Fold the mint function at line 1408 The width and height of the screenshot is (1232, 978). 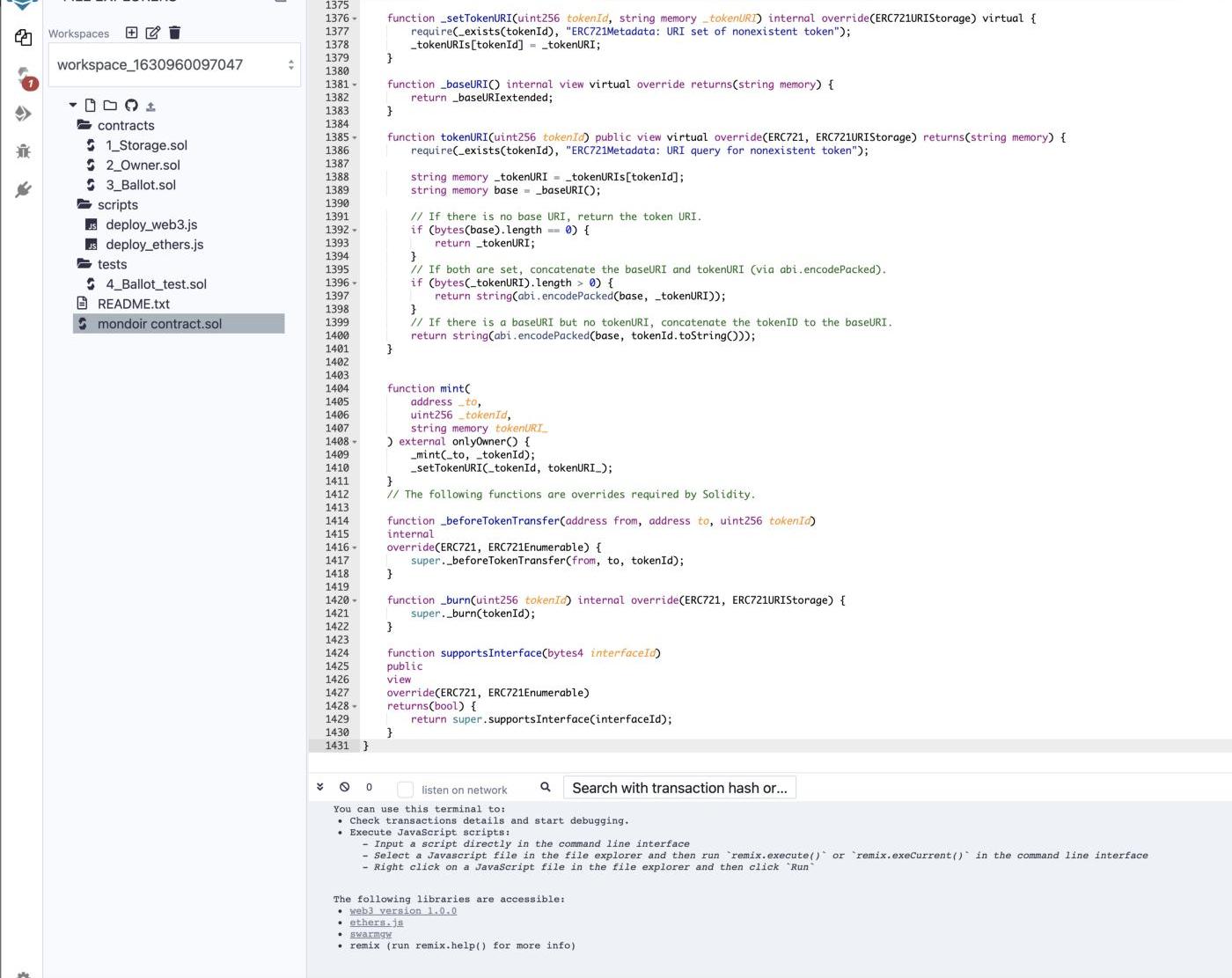coord(355,442)
